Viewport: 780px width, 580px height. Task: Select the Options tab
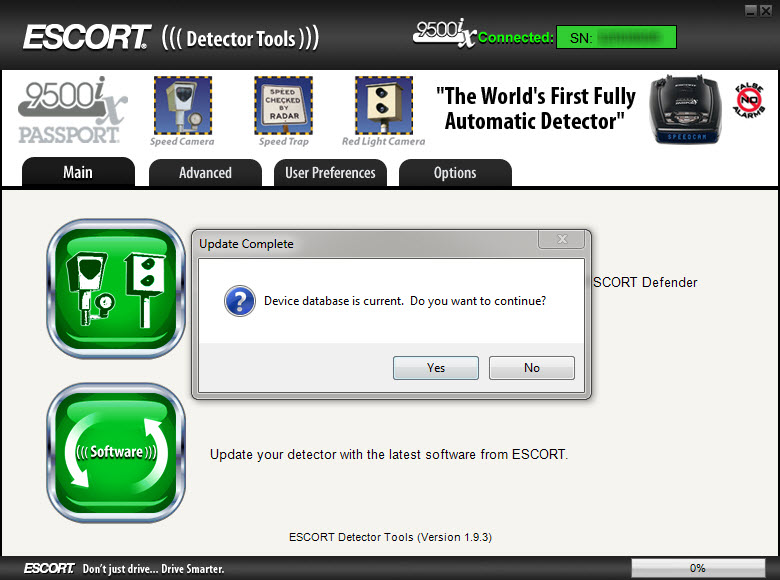(455, 173)
